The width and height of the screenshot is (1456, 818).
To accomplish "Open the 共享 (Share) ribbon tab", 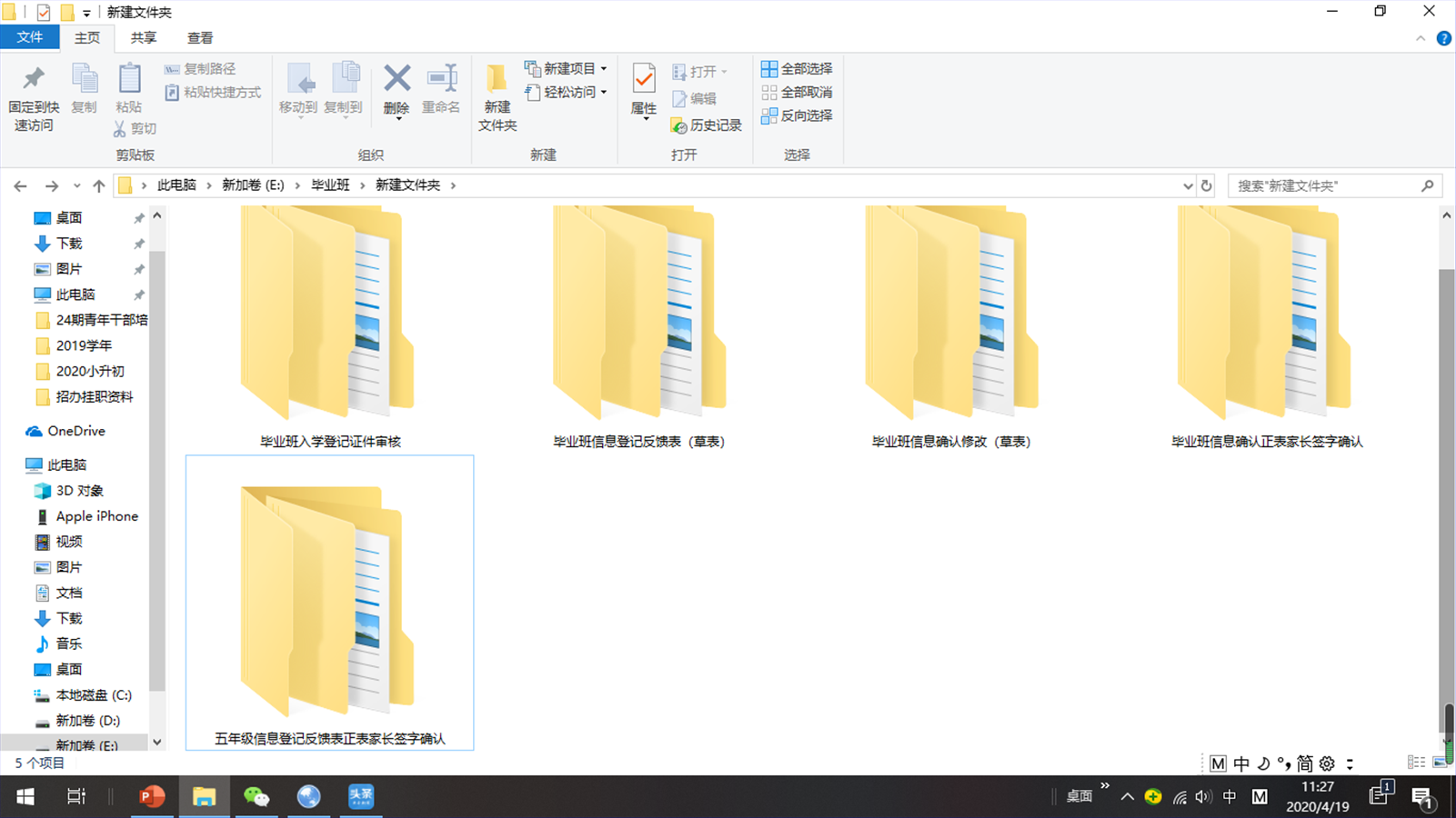I will tap(143, 38).
